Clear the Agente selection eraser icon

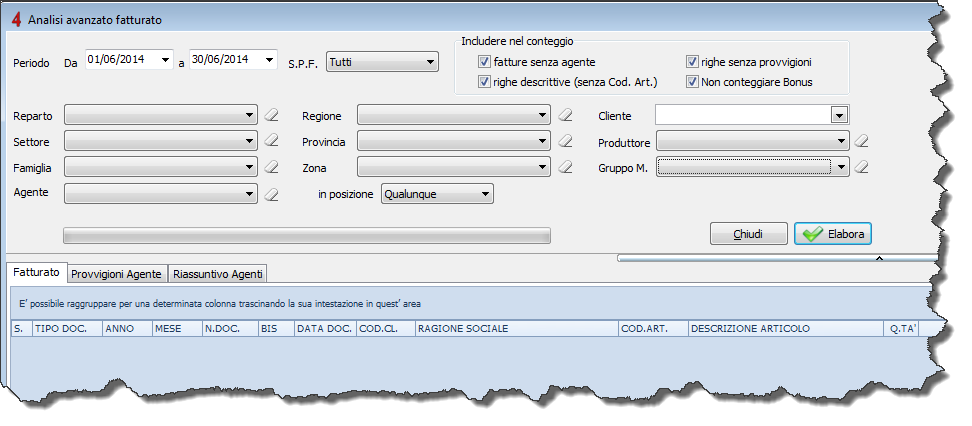tap(270, 193)
